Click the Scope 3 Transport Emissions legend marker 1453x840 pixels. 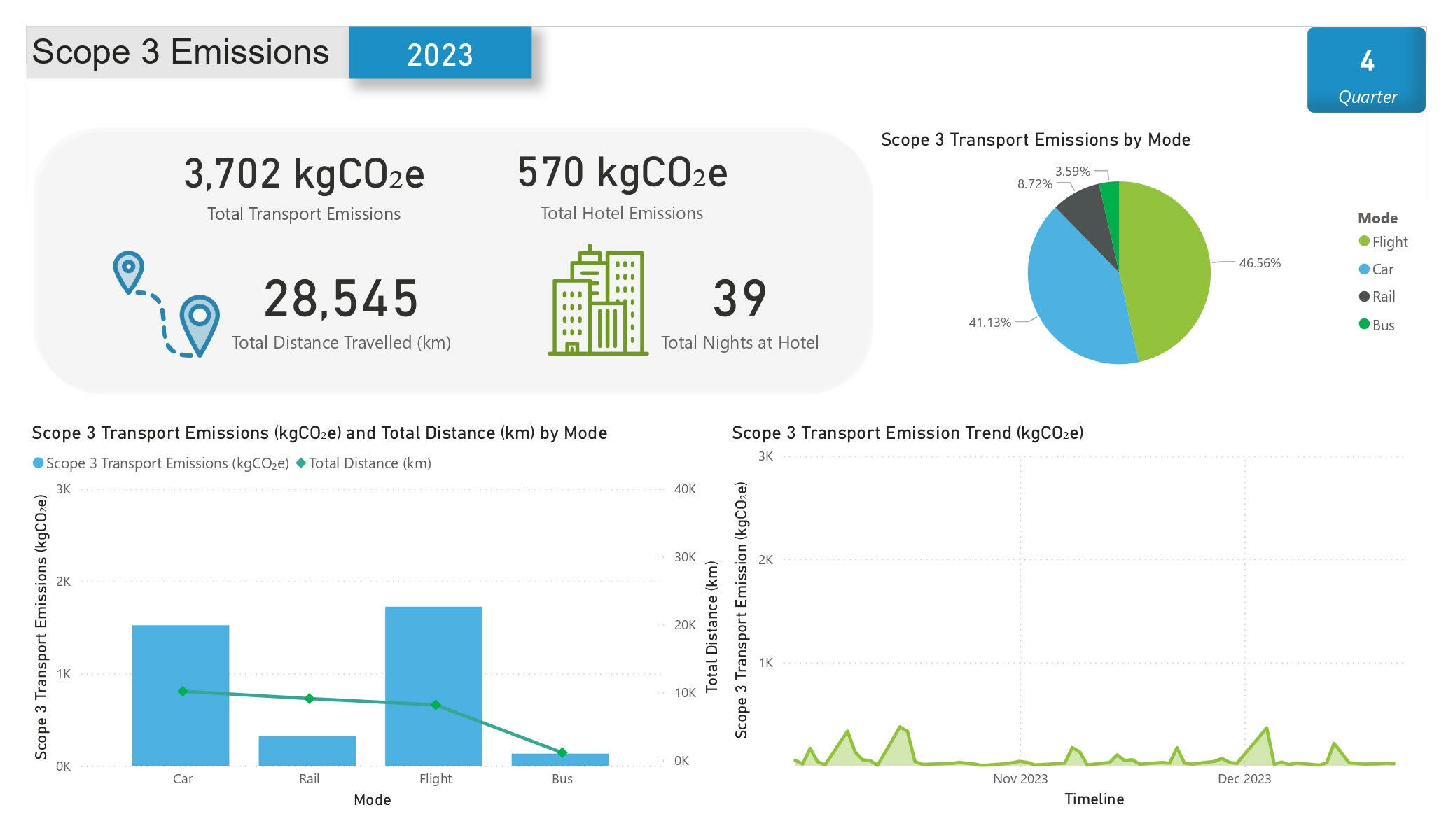point(39,463)
